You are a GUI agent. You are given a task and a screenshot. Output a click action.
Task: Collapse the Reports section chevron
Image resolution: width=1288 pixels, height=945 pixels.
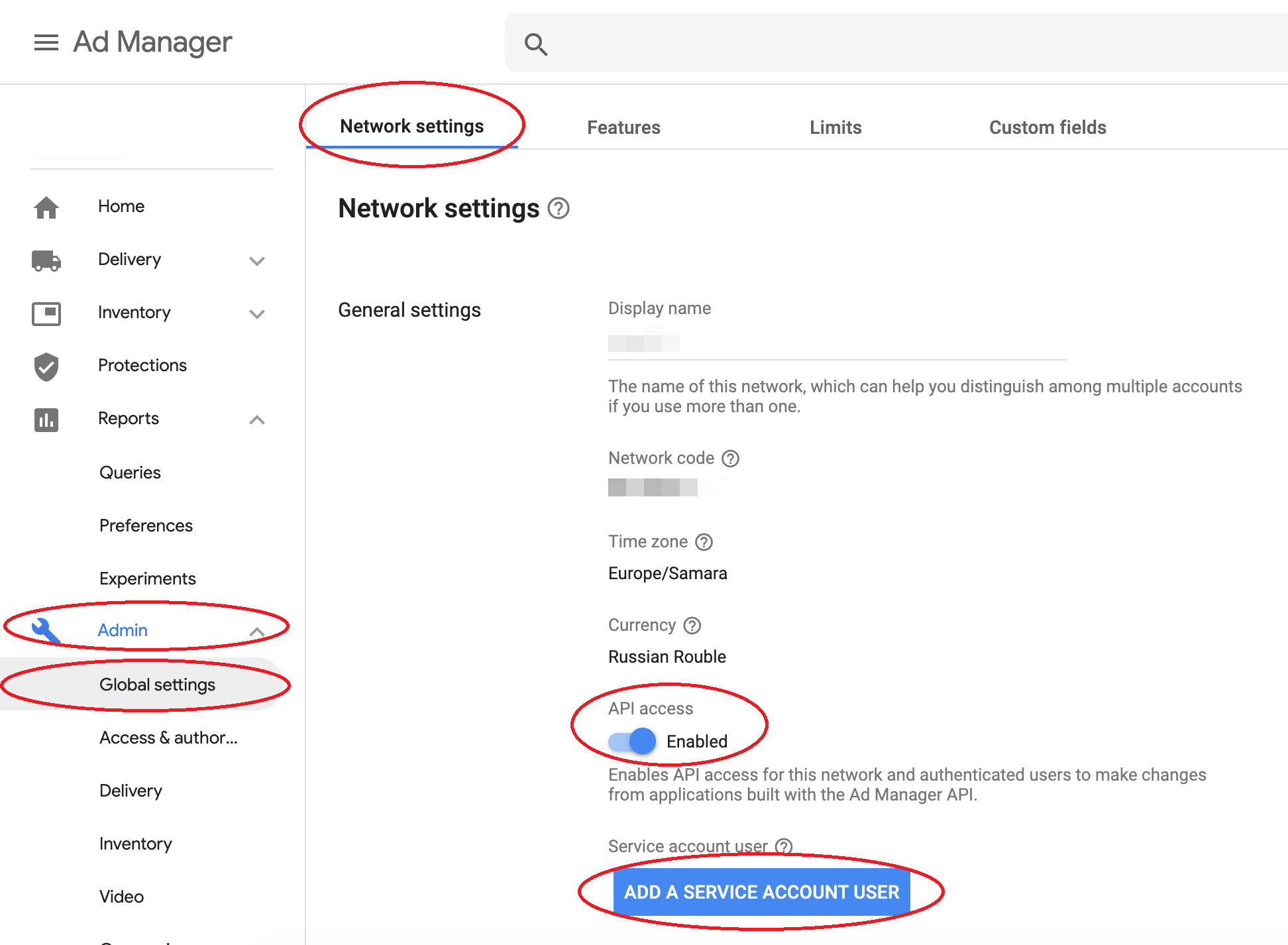(257, 419)
